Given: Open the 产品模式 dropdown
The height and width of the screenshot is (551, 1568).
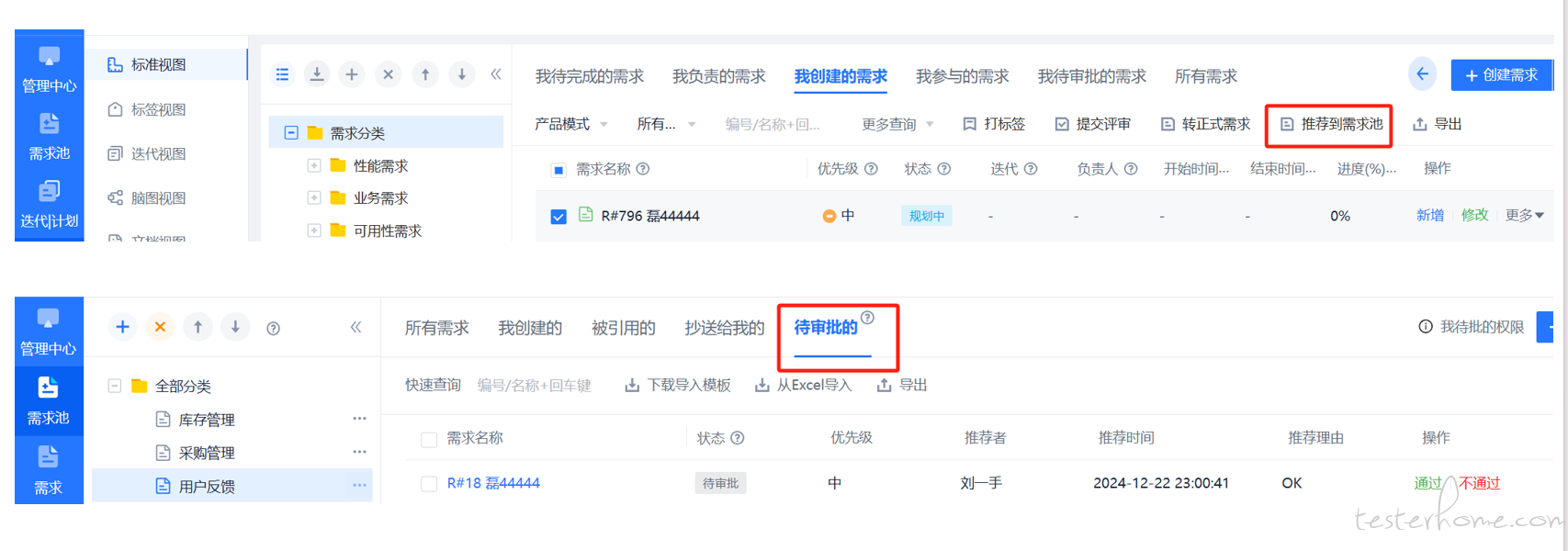Looking at the screenshot, I should 570,124.
